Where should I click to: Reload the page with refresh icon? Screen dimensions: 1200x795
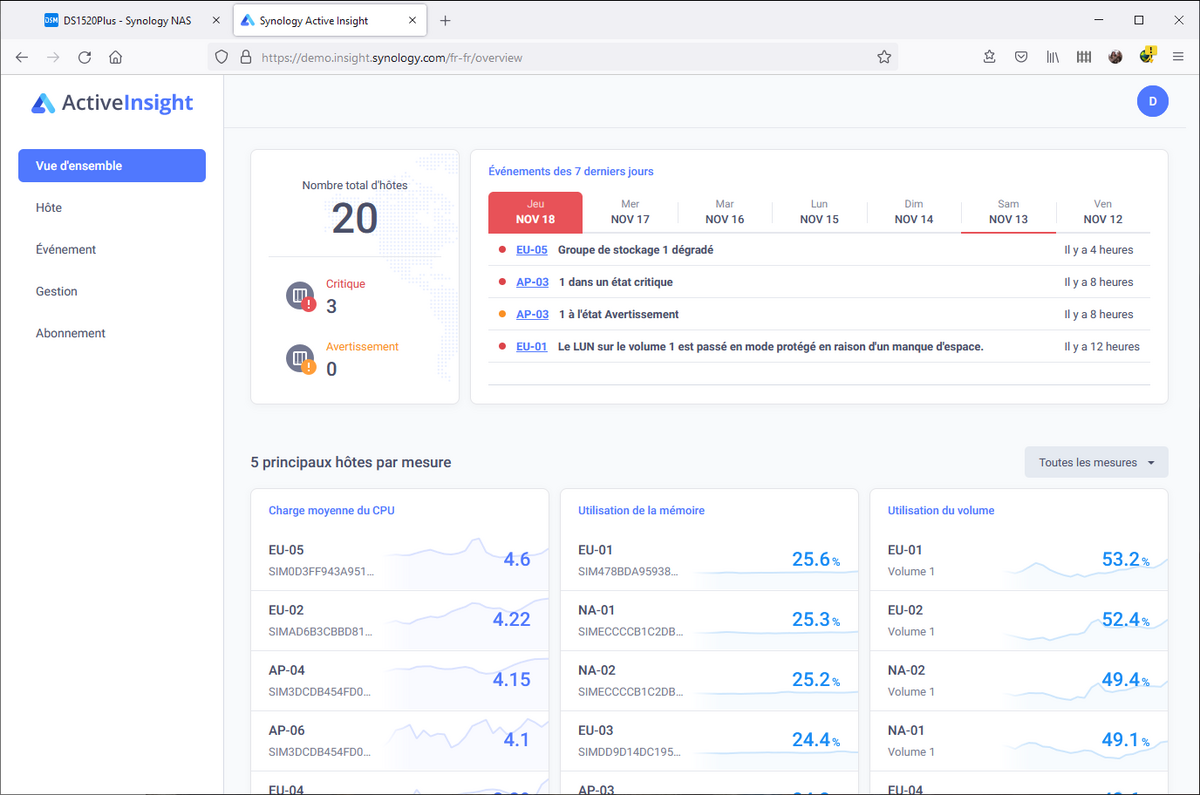coord(85,58)
